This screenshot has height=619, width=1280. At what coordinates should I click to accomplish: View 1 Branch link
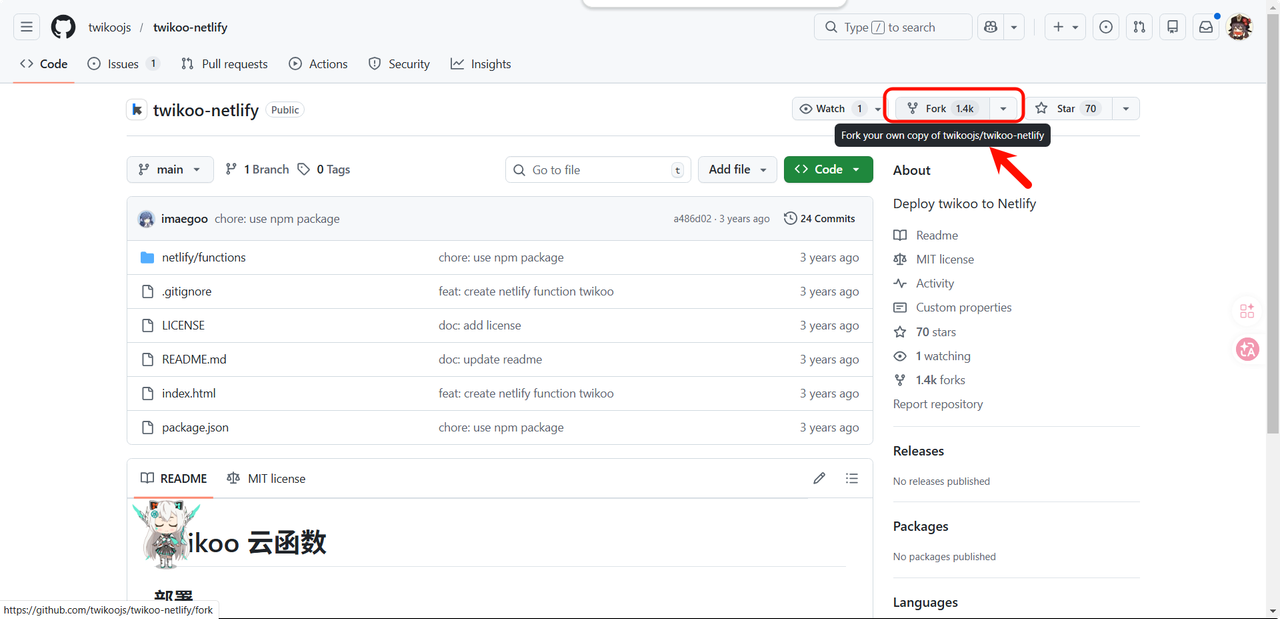coord(257,169)
